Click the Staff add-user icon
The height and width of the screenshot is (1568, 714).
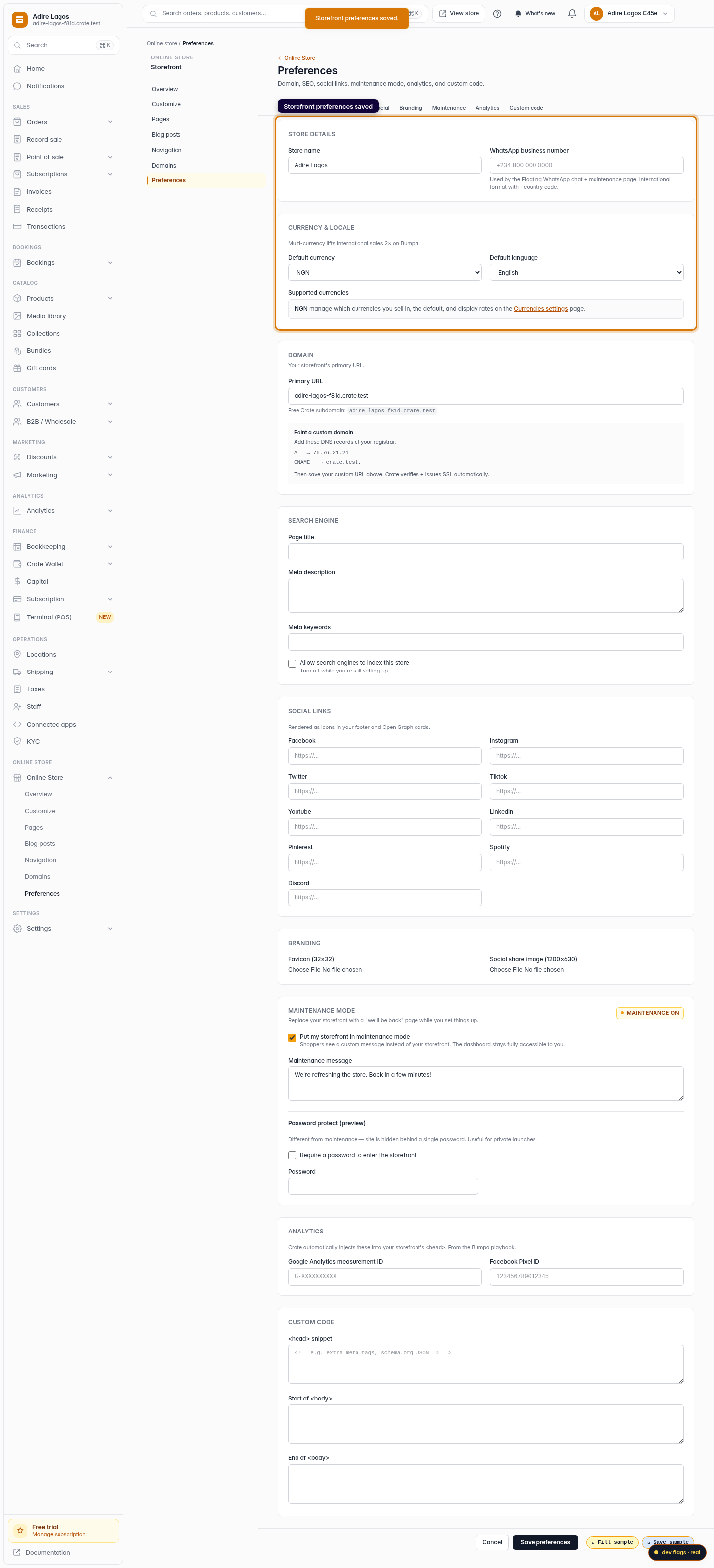pos(17,707)
